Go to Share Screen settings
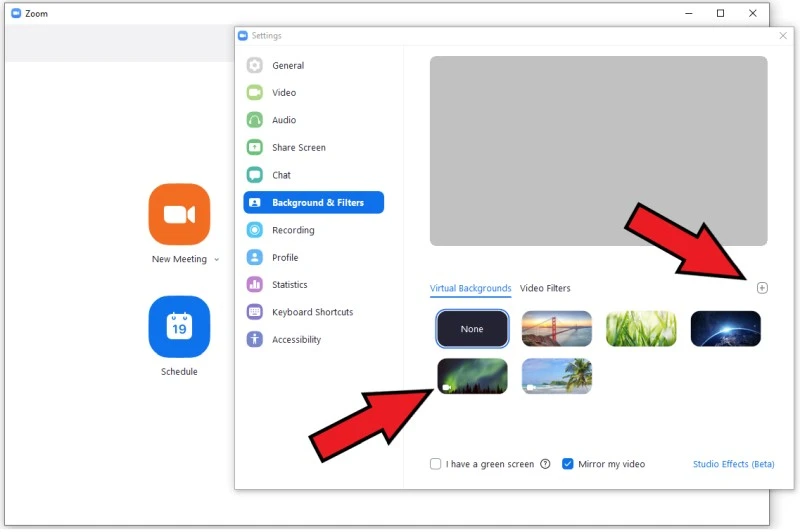The width and height of the screenshot is (800, 532). click(298, 148)
